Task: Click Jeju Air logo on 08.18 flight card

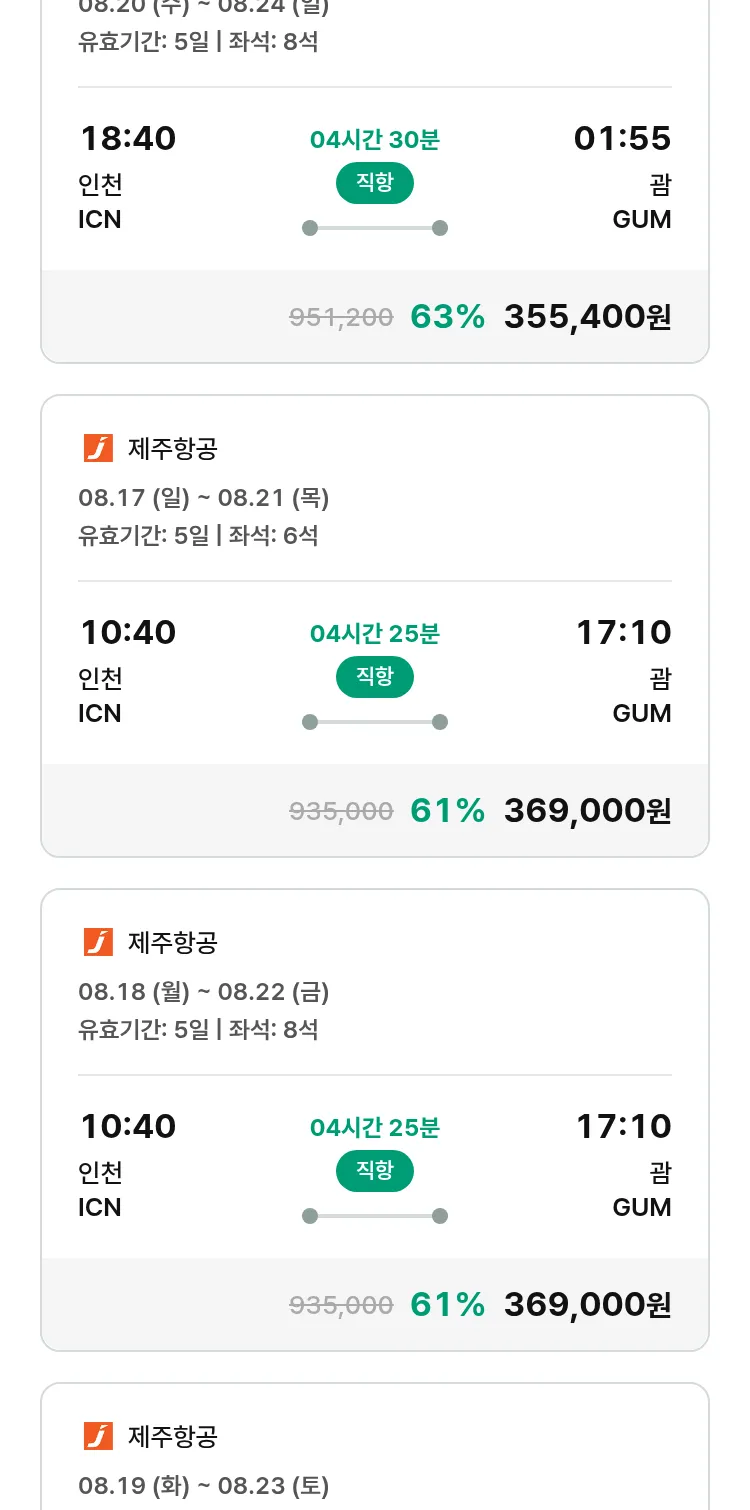Action: pyautogui.click(x=98, y=942)
